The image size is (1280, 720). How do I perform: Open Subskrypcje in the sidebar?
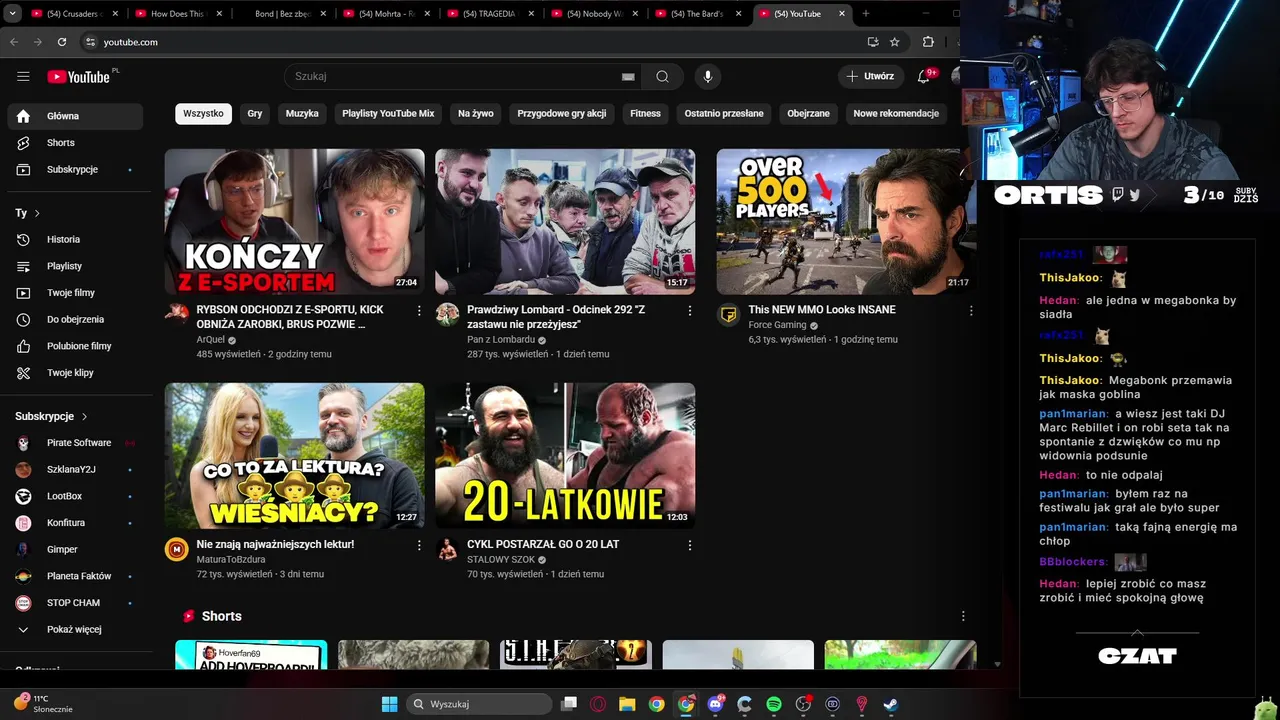coord(75,170)
